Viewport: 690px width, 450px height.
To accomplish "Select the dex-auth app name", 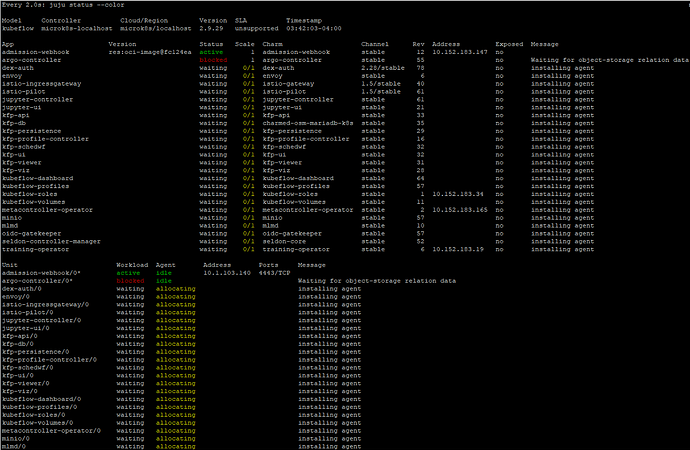I will click(x=18, y=68).
